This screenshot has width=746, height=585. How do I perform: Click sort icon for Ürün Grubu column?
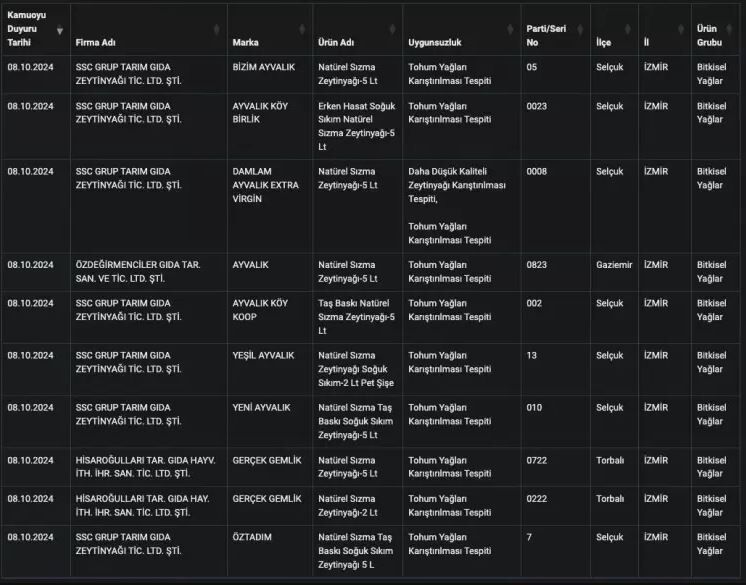click(736, 30)
